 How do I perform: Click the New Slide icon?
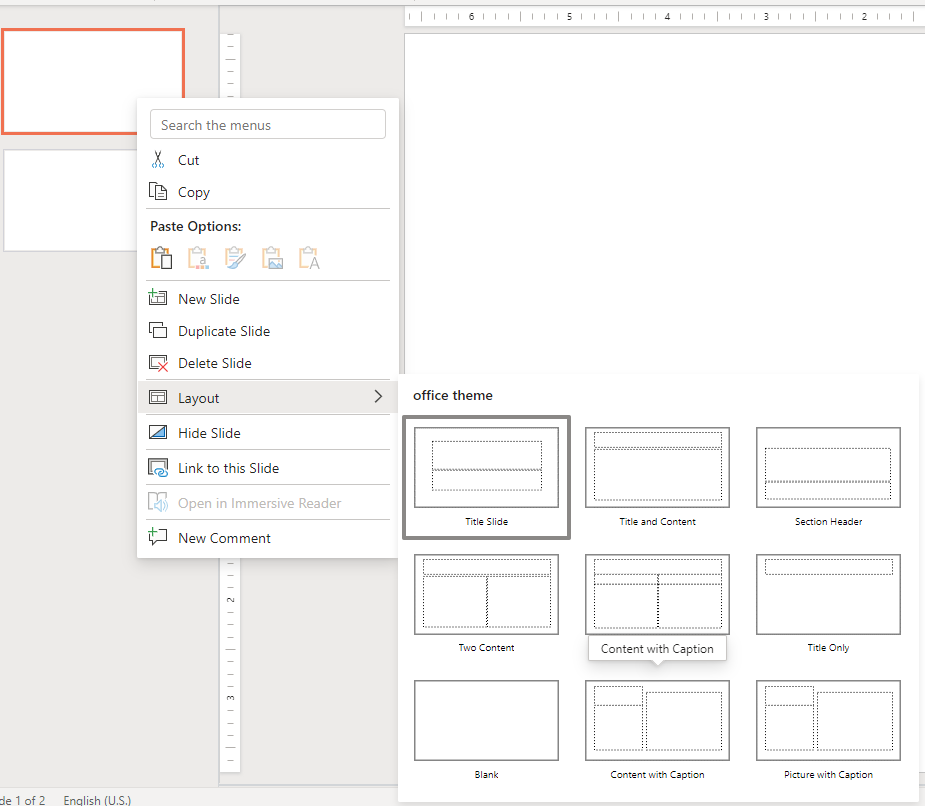[x=158, y=298]
